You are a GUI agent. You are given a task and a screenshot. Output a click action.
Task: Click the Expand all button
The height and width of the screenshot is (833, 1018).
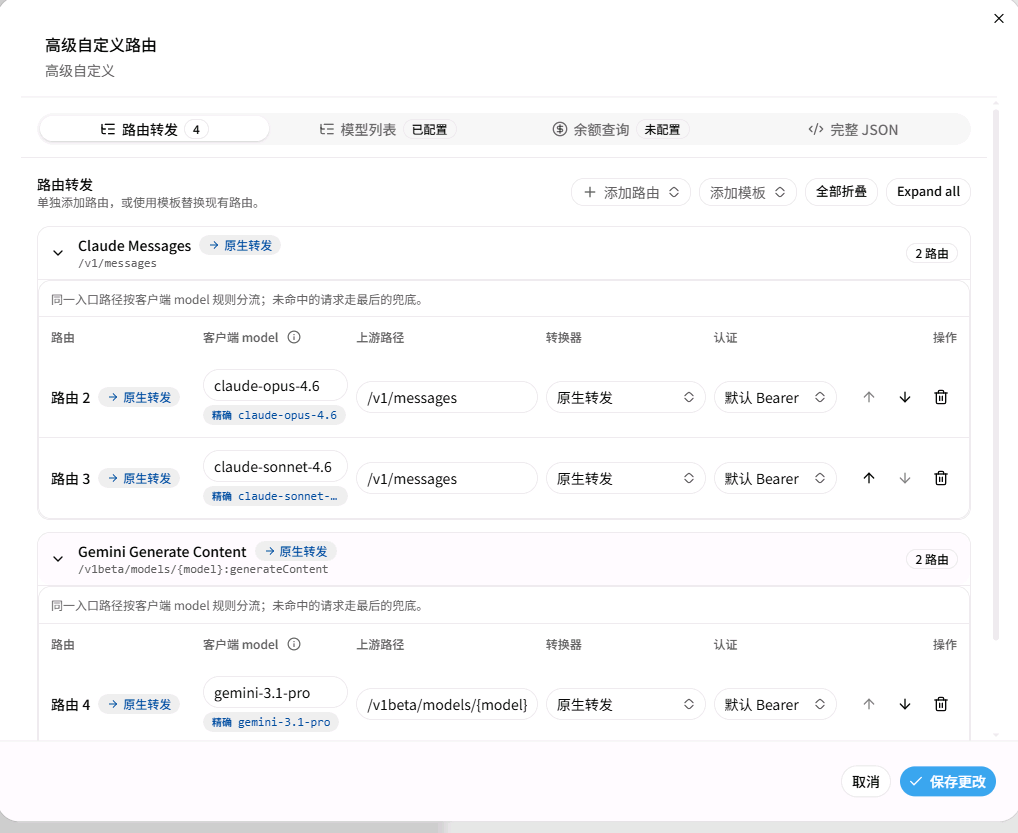click(928, 192)
